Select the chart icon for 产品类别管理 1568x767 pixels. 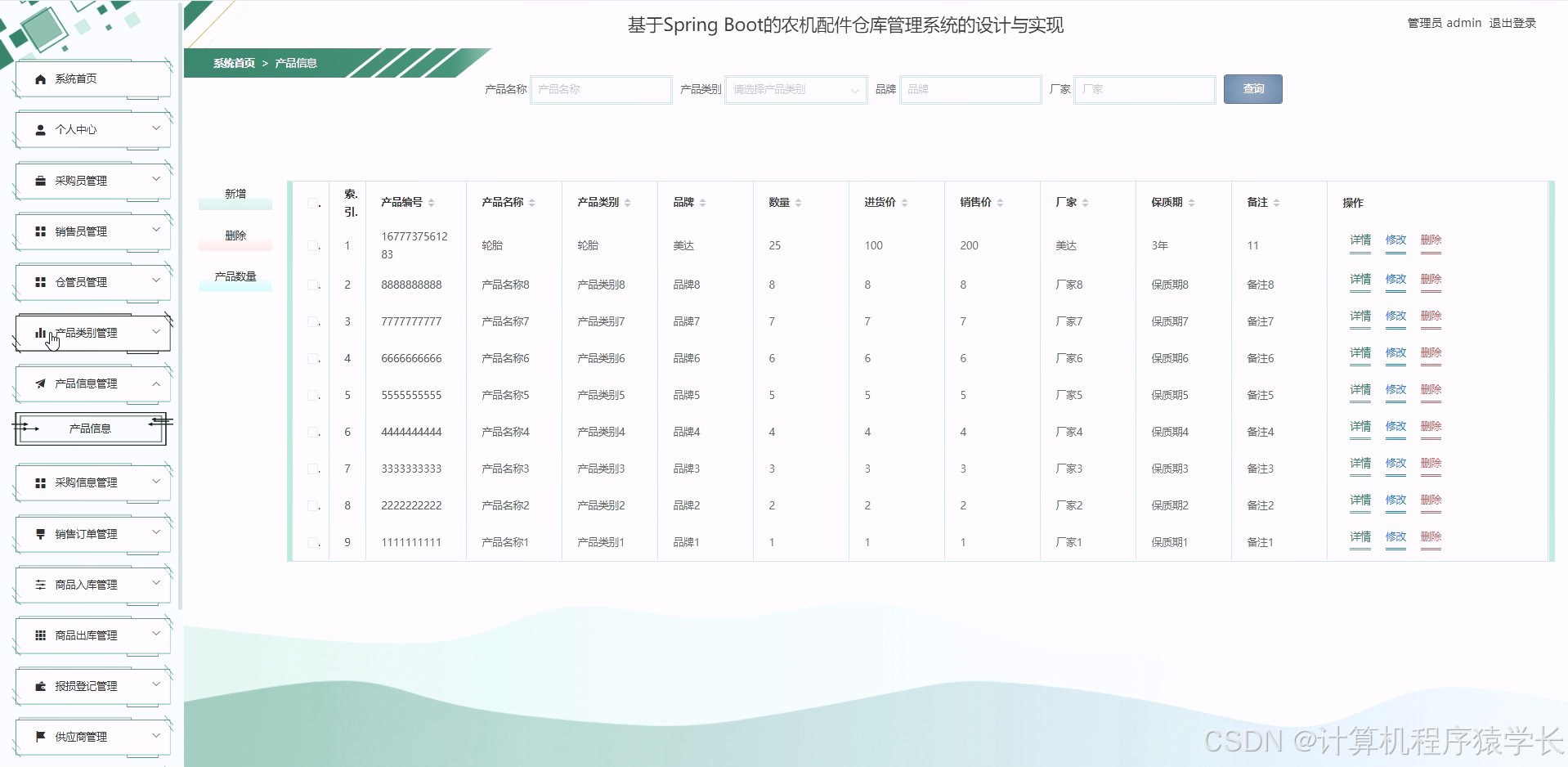[39, 332]
